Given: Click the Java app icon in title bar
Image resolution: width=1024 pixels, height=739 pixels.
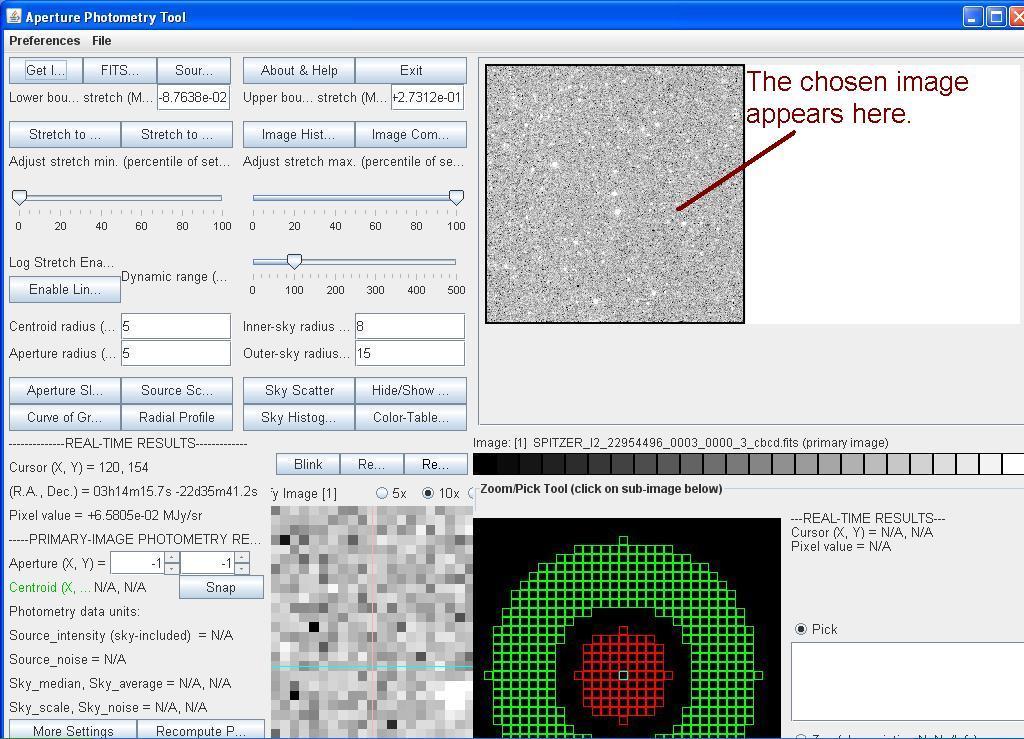Looking at the screenshot, I should [x=13, y=17].
